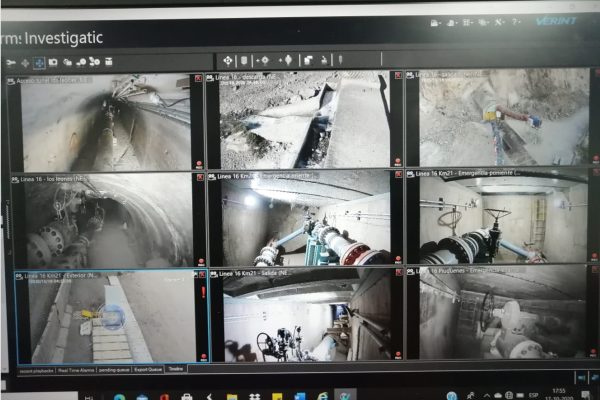Viewport: 600px width, 400px height.
Task: Switch to the Export Queue tab
Action: 146,369
